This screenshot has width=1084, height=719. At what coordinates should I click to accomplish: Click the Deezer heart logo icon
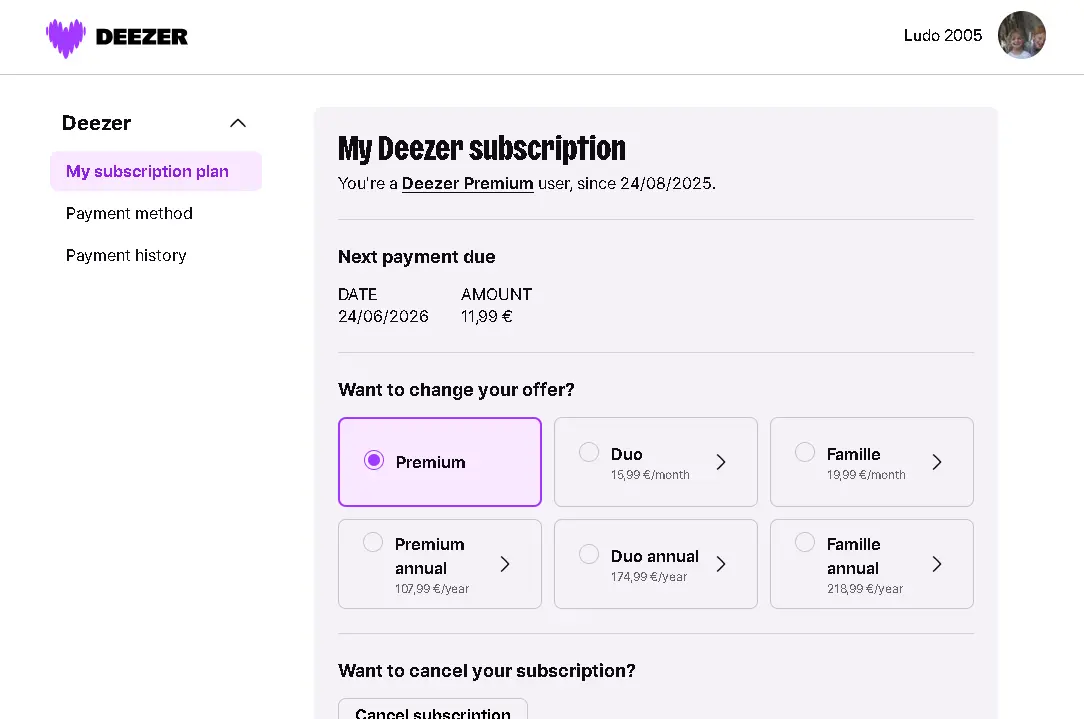[x=66, y=37]
